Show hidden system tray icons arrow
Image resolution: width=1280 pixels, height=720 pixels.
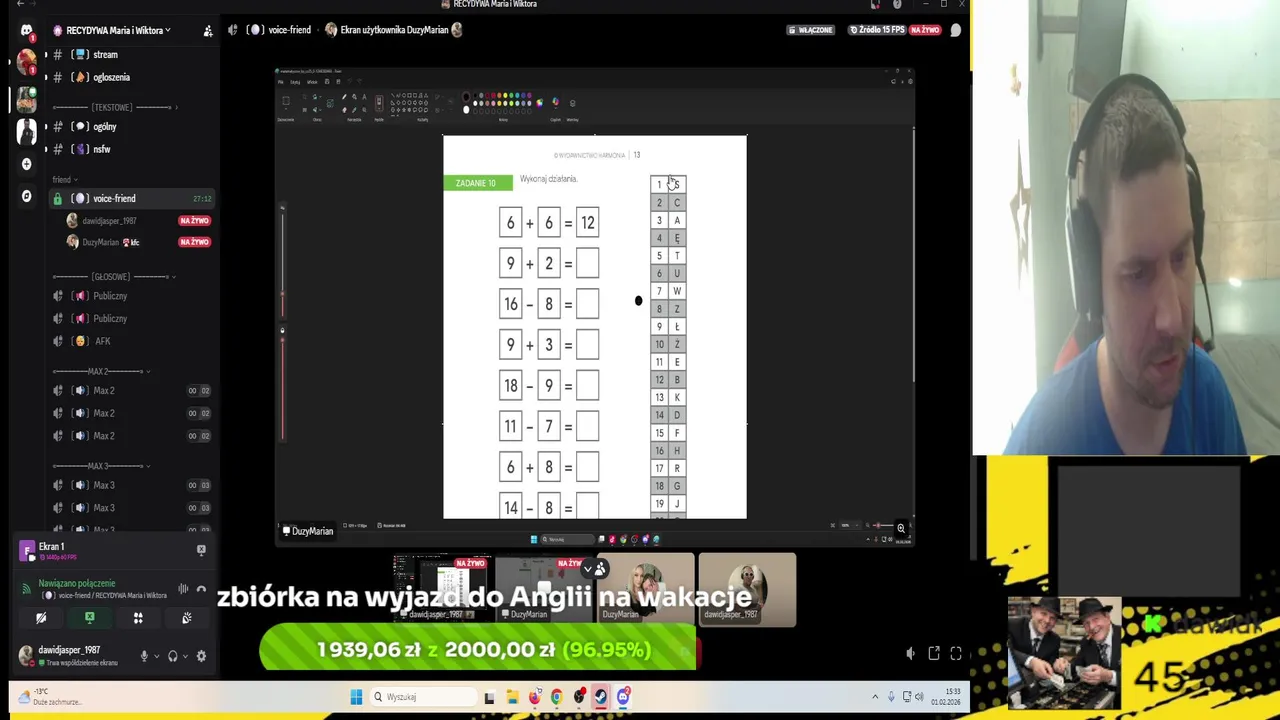875,697
